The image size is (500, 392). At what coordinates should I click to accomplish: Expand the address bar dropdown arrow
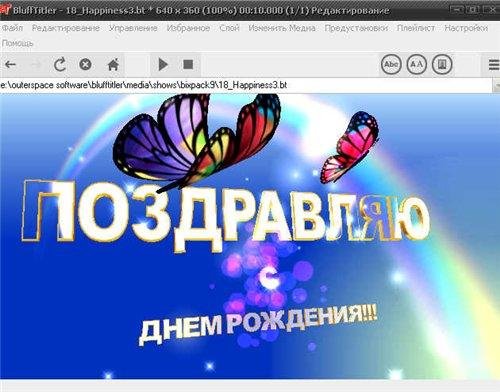(x=496, y=85)
